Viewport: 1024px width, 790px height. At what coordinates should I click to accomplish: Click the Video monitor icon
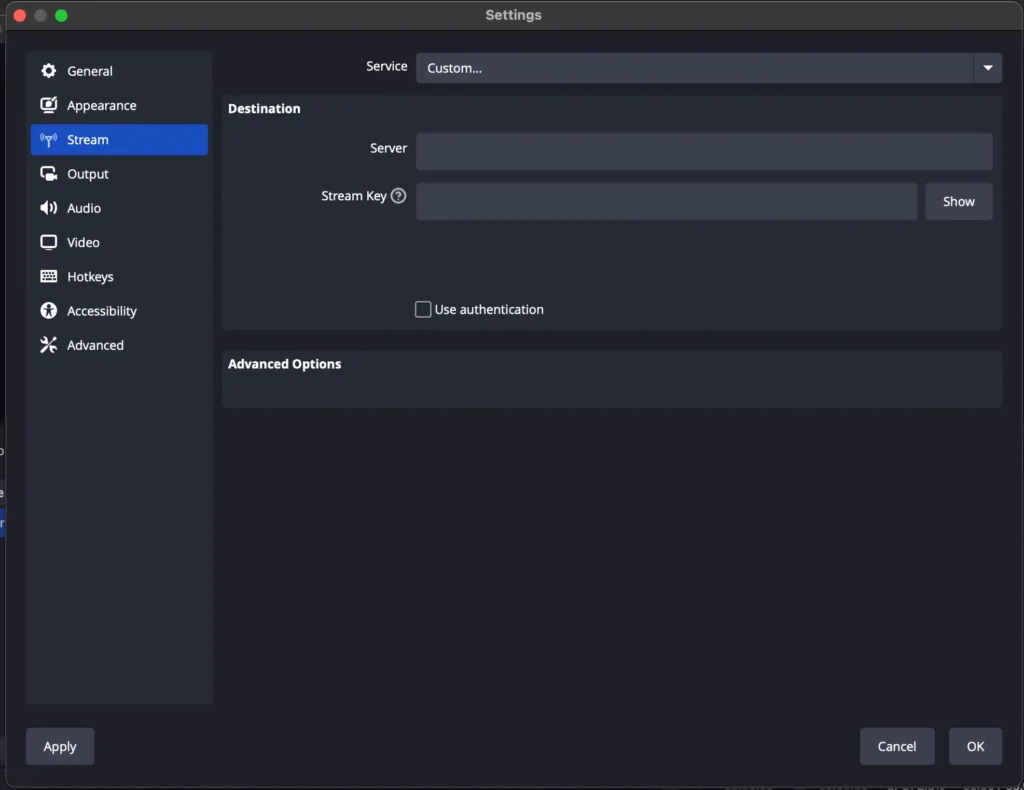tap(48, 242)
